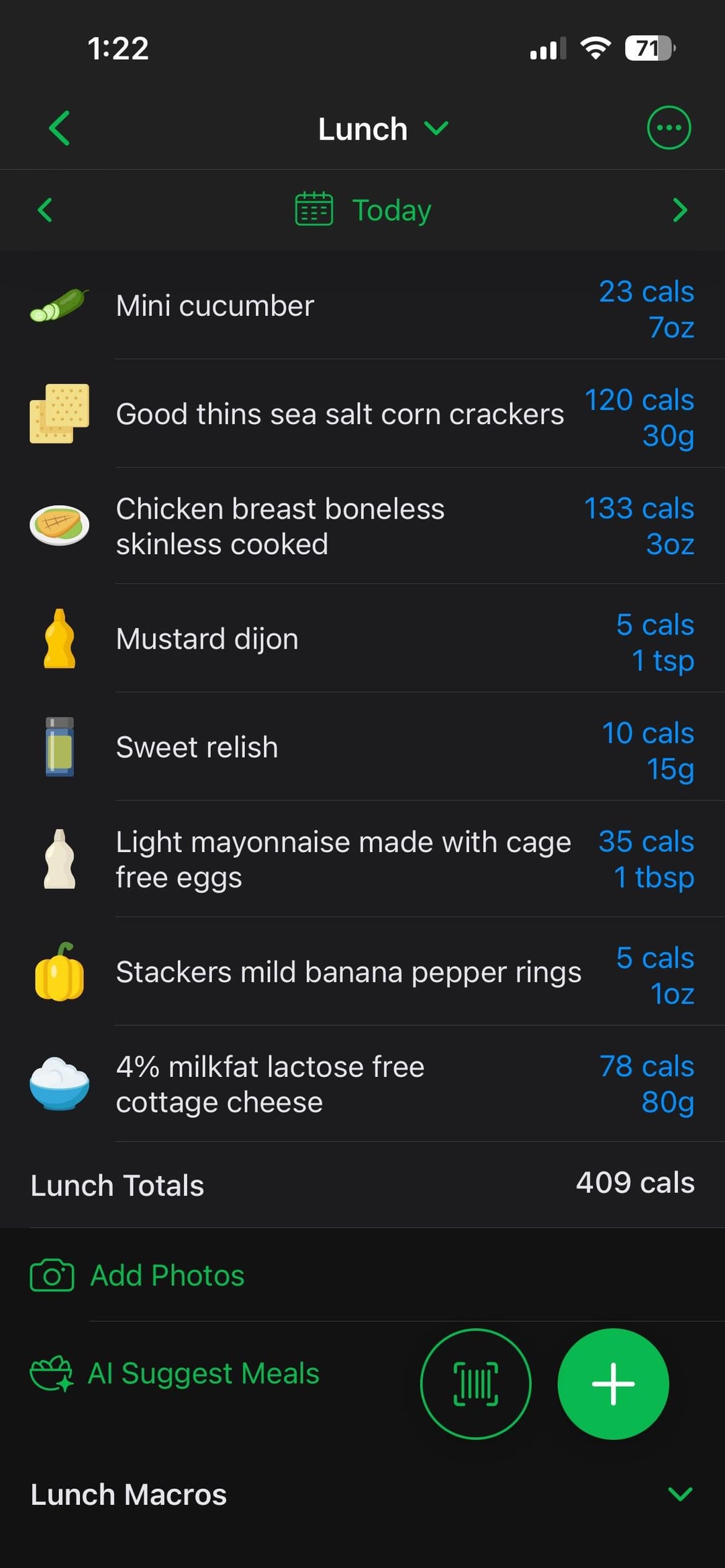Tap the calendar icon next to Today
The width and height of the screenshot is (725, 1568).
[313, 210]
